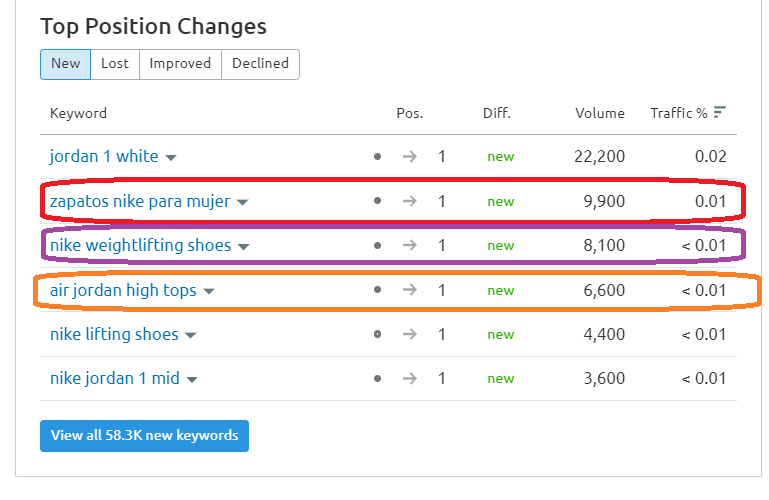The image size is (769, 500).
Task: Expand dropdown next to zapatos nike para mujer
Action: [x=242, y=202]
